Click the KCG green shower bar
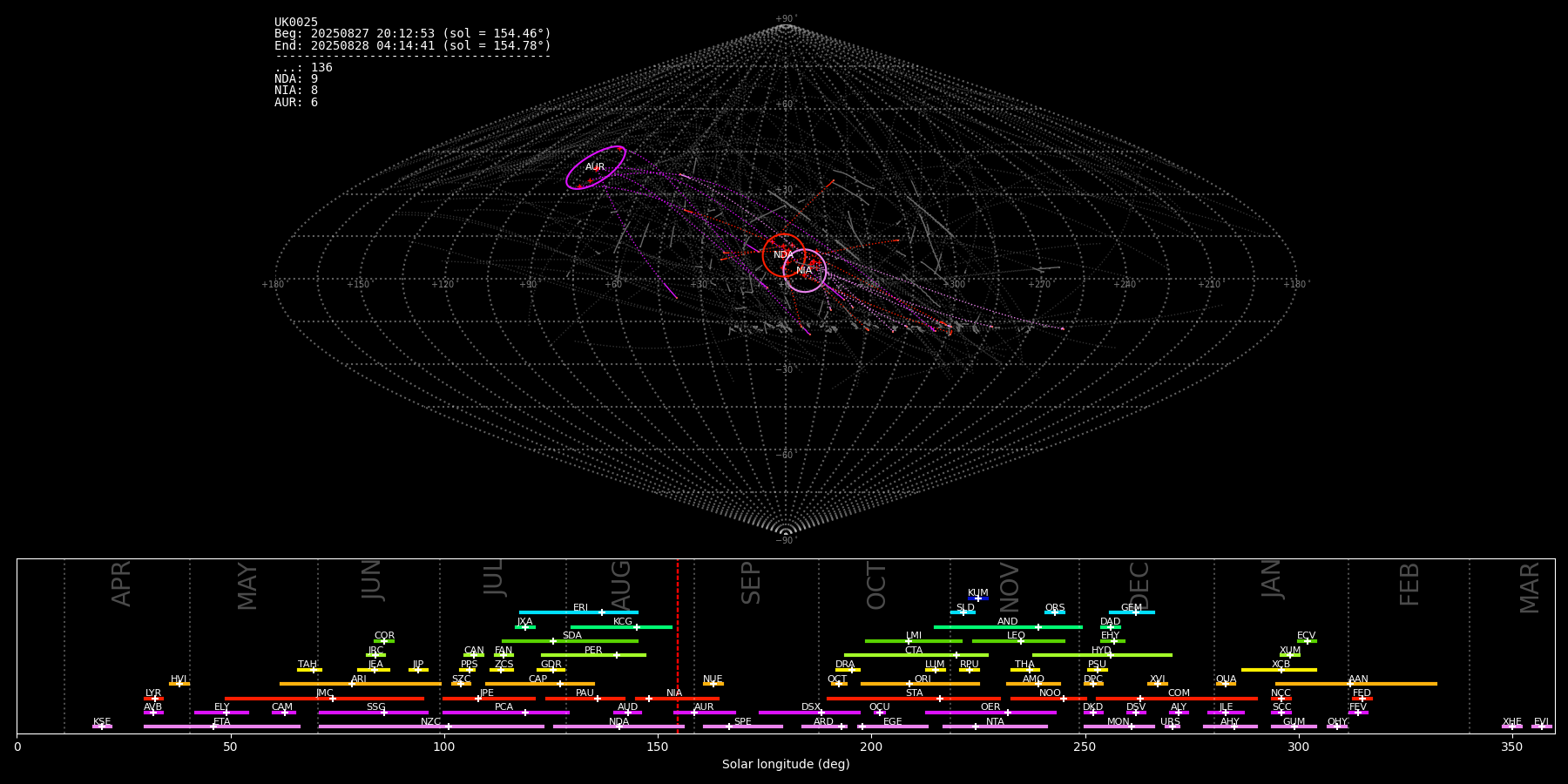Image resolution: width=1568 pixels, height=784 pixels. 621,627
